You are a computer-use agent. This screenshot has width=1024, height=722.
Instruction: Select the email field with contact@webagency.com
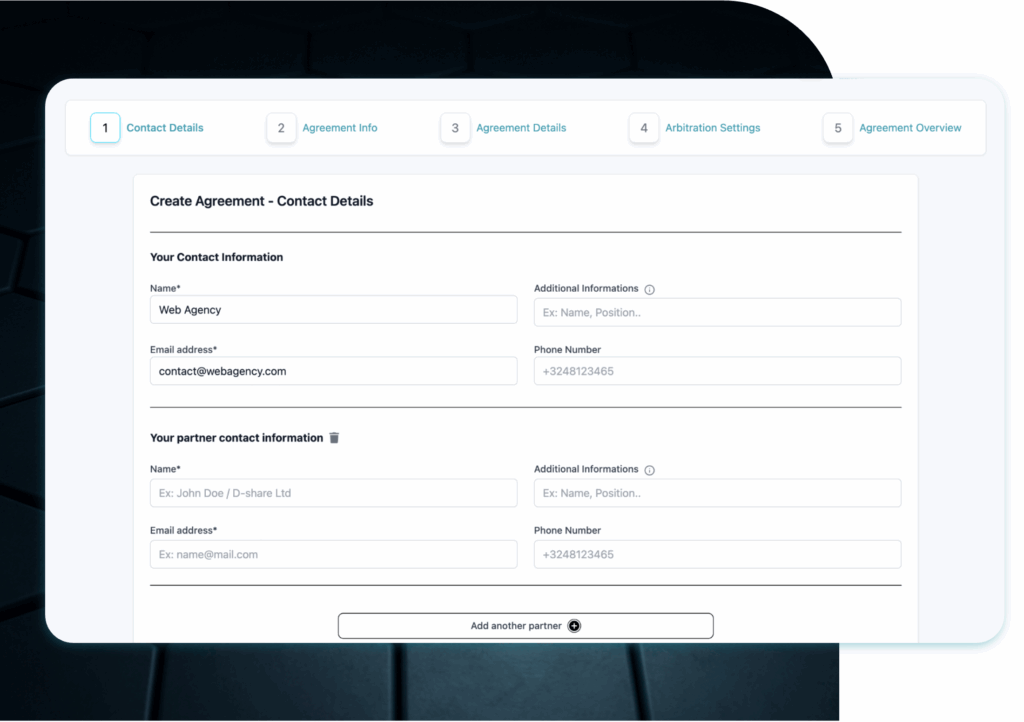point(333,371)
